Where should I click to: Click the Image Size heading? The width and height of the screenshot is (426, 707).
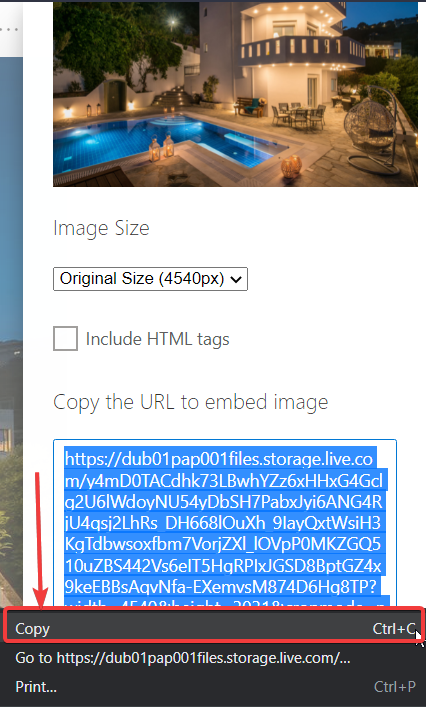point(101,228)
